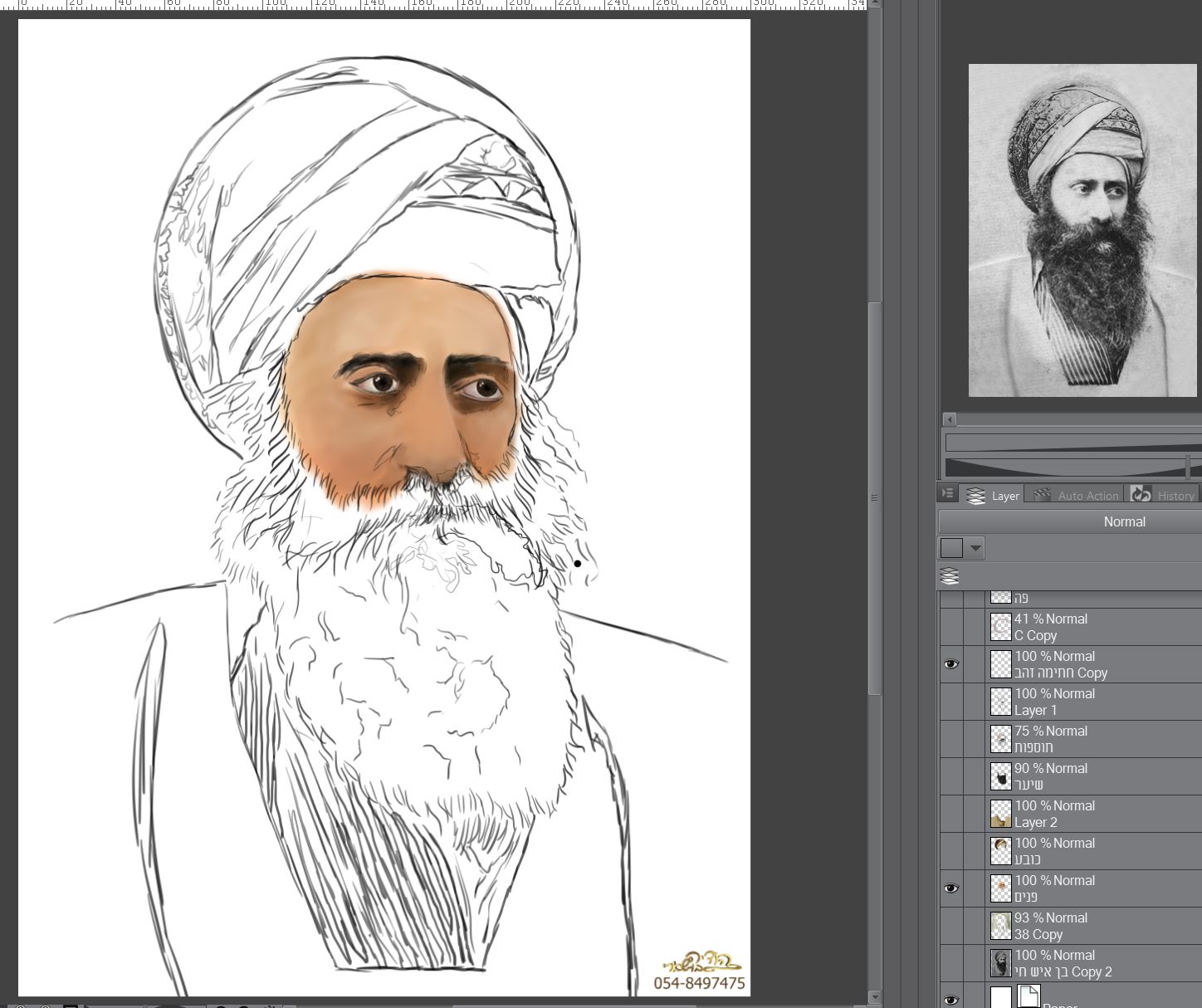The image size is (1202, 1008).
Task: Show the תוספות layer
Action: point(951,739)
